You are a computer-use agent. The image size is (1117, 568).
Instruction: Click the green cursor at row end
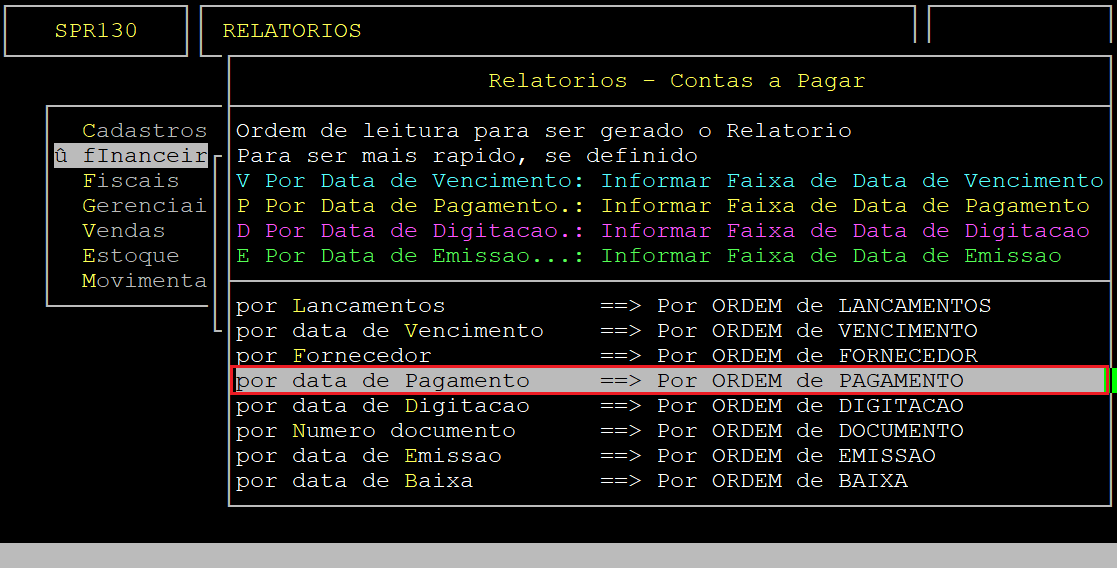coord(1112,381)
